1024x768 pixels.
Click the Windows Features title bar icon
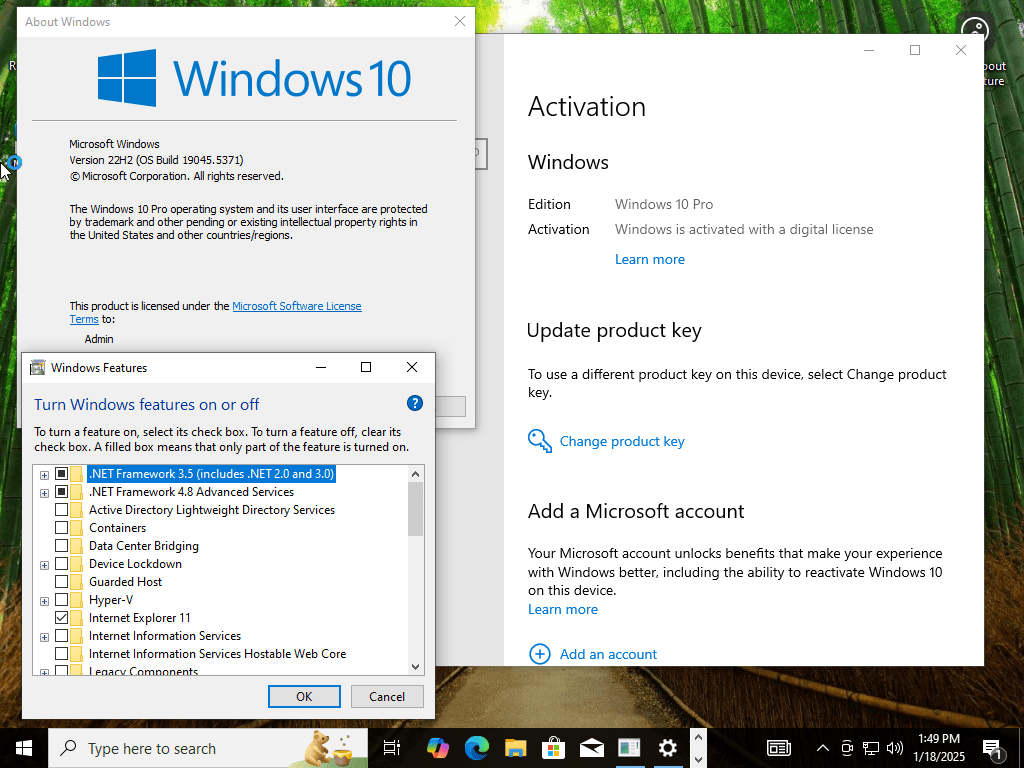click(38, 368)
